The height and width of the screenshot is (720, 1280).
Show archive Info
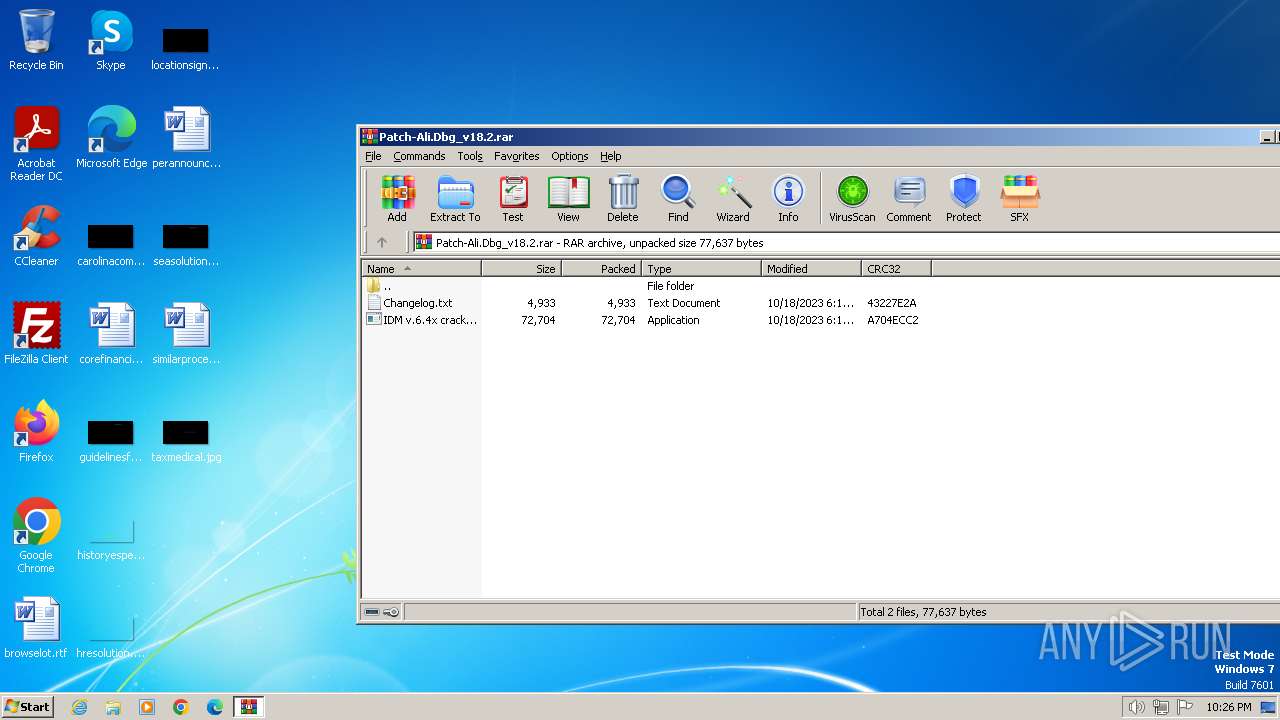point(788,198)
